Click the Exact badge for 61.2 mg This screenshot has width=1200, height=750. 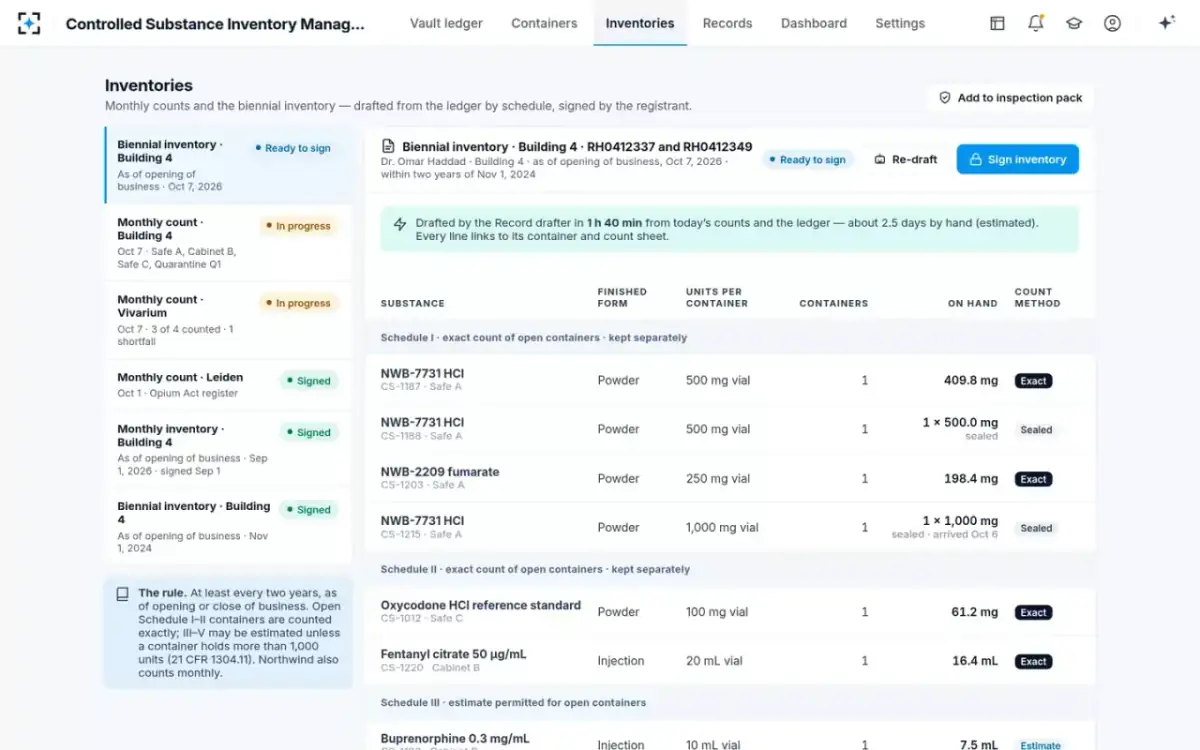click(1033, 613)
